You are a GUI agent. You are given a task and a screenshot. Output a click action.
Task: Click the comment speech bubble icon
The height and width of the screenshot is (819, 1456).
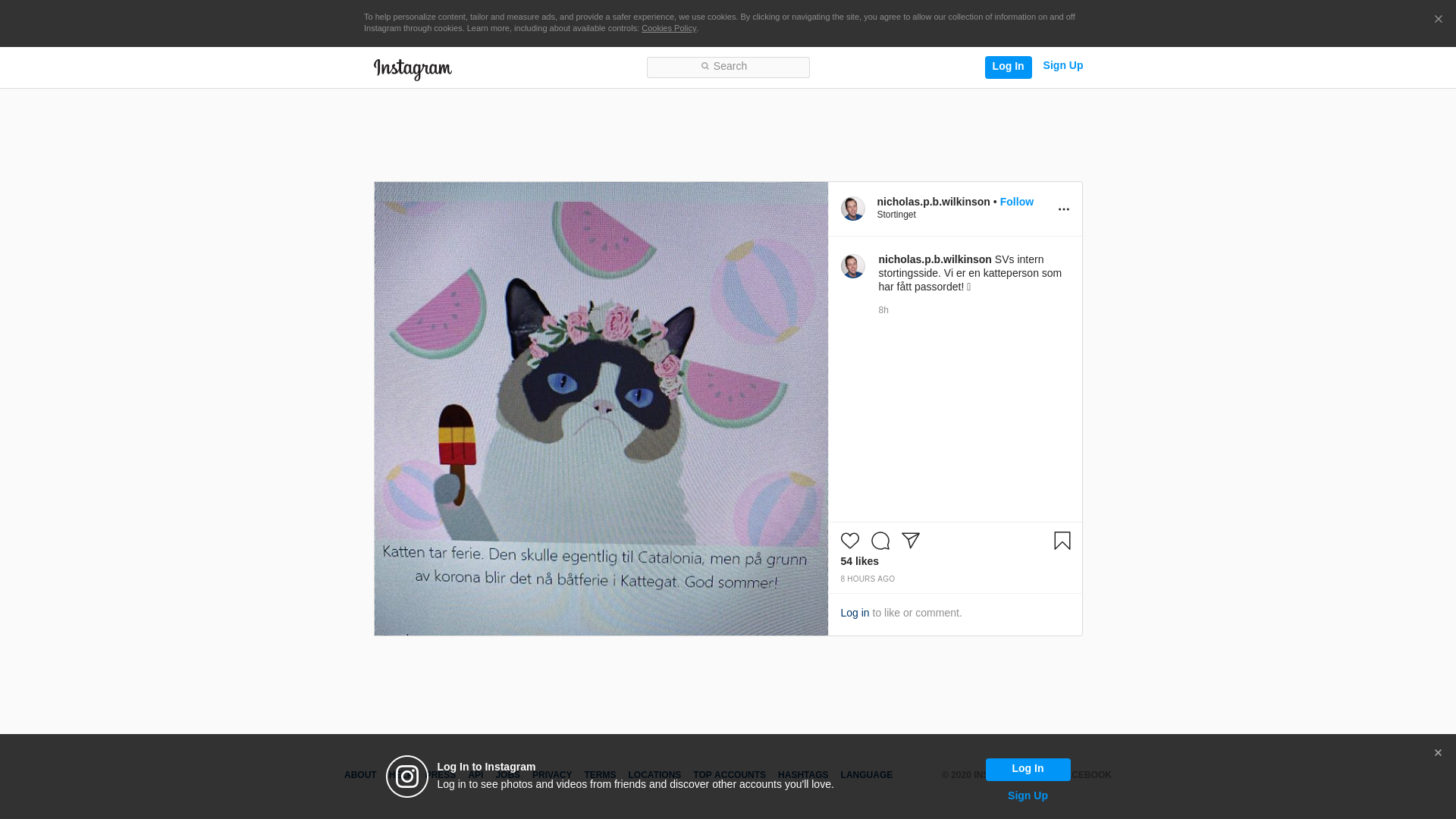tap(880, 541)
